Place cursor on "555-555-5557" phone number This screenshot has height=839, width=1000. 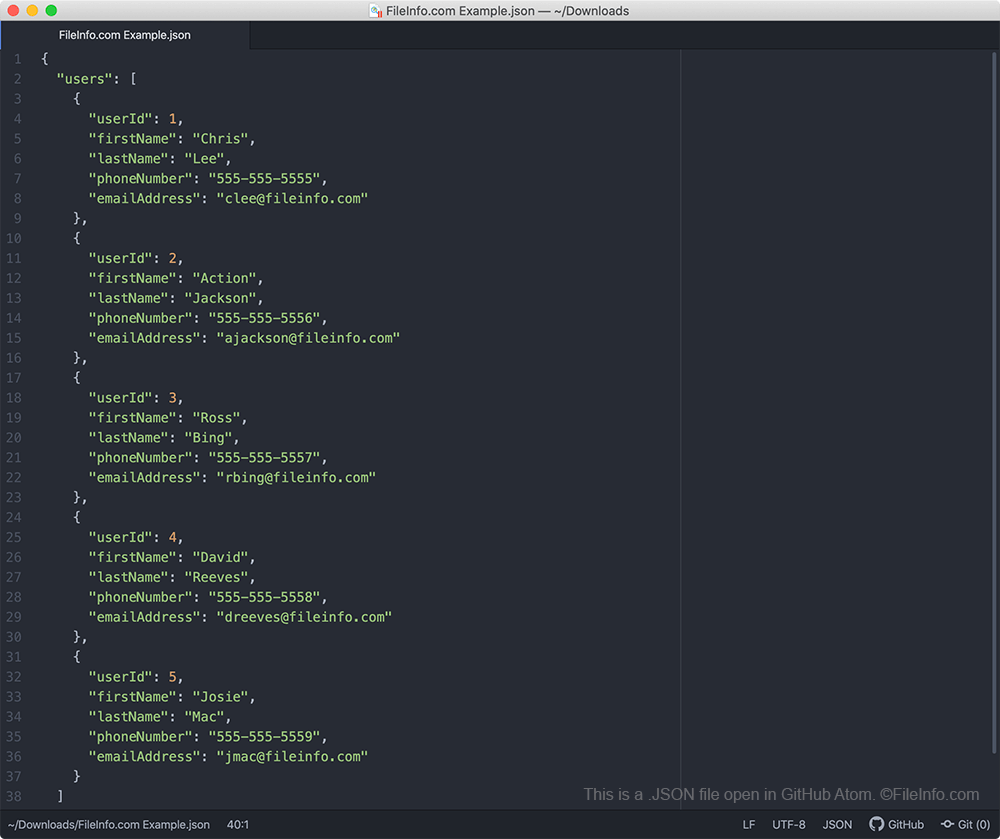coord(265,458)
